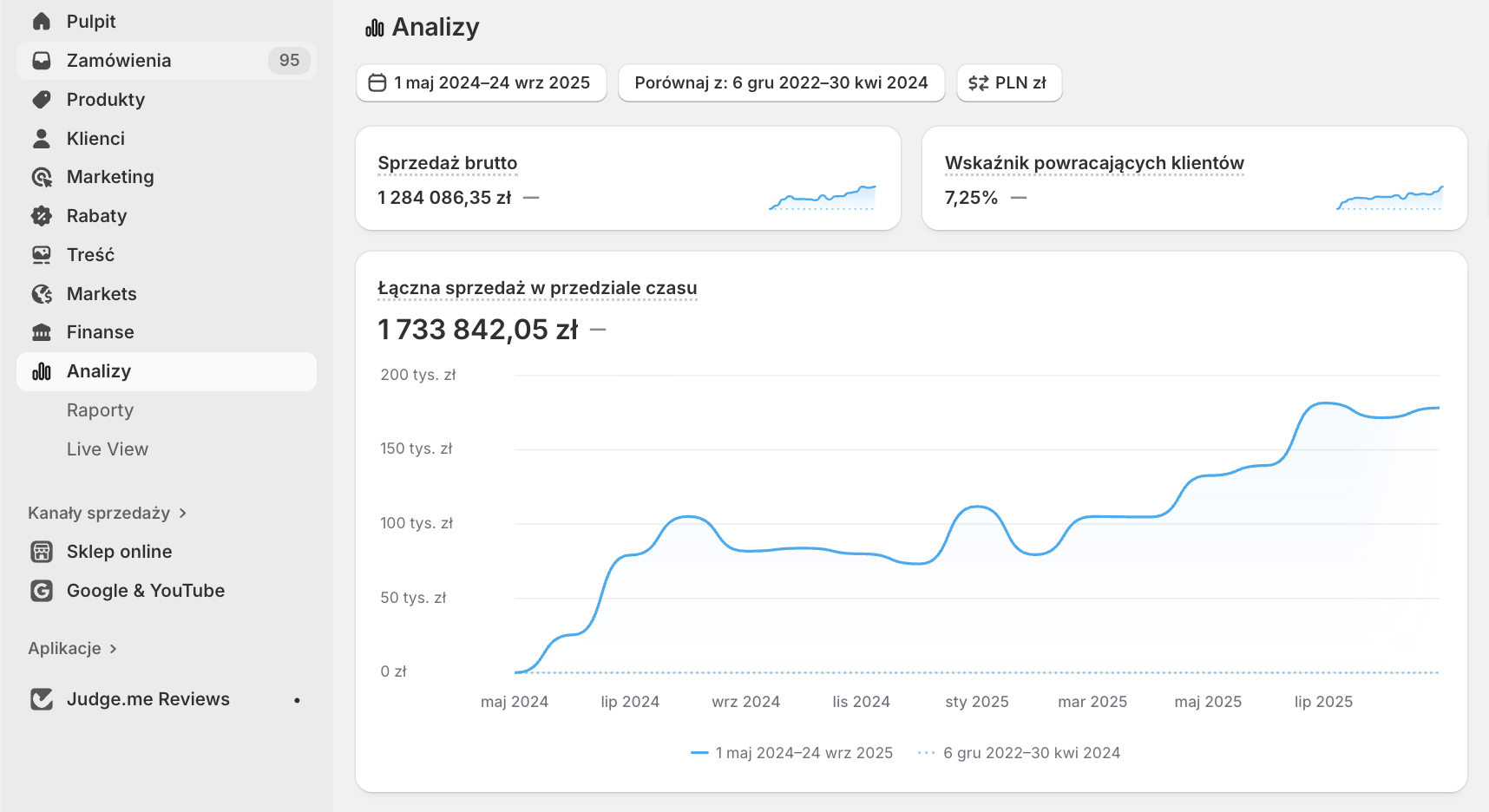The height and width of the screenshot is (812, 1489).
Task: Click the Klienci person icon
Action: tap(41, 139)
